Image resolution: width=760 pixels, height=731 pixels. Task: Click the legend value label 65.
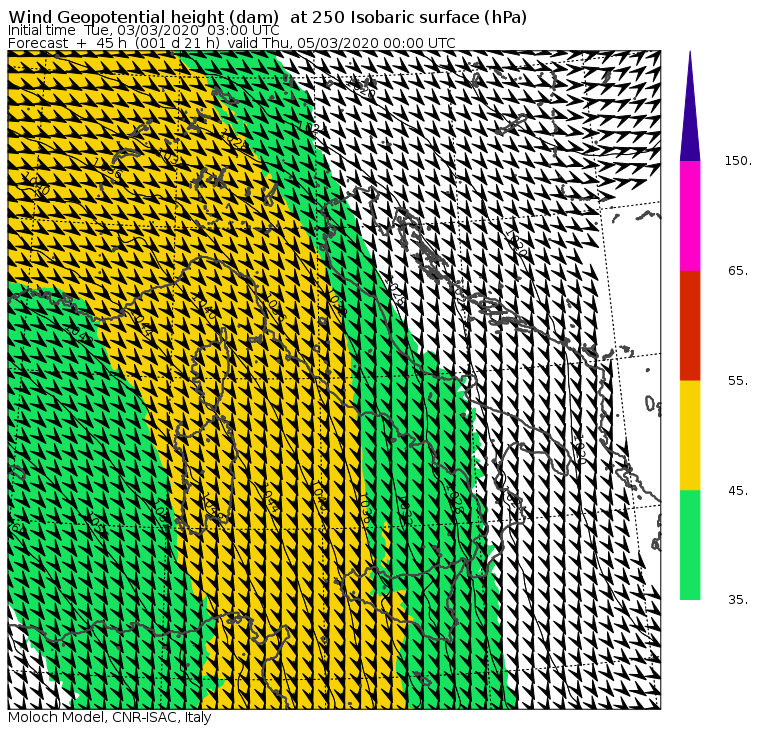point(739,270)
